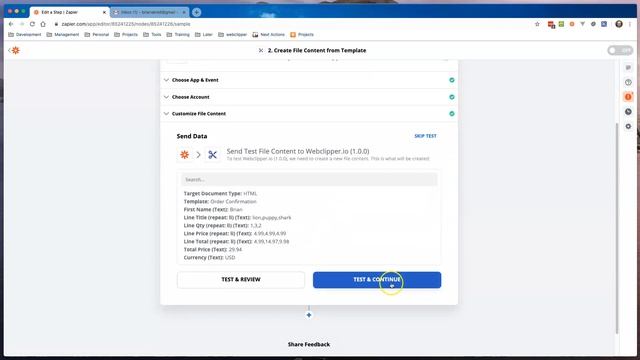Image resolution: width=640 pixels, height=360 pixels.
Task: Open the Chrome three-dot menu
Action: tap(630, 24)
